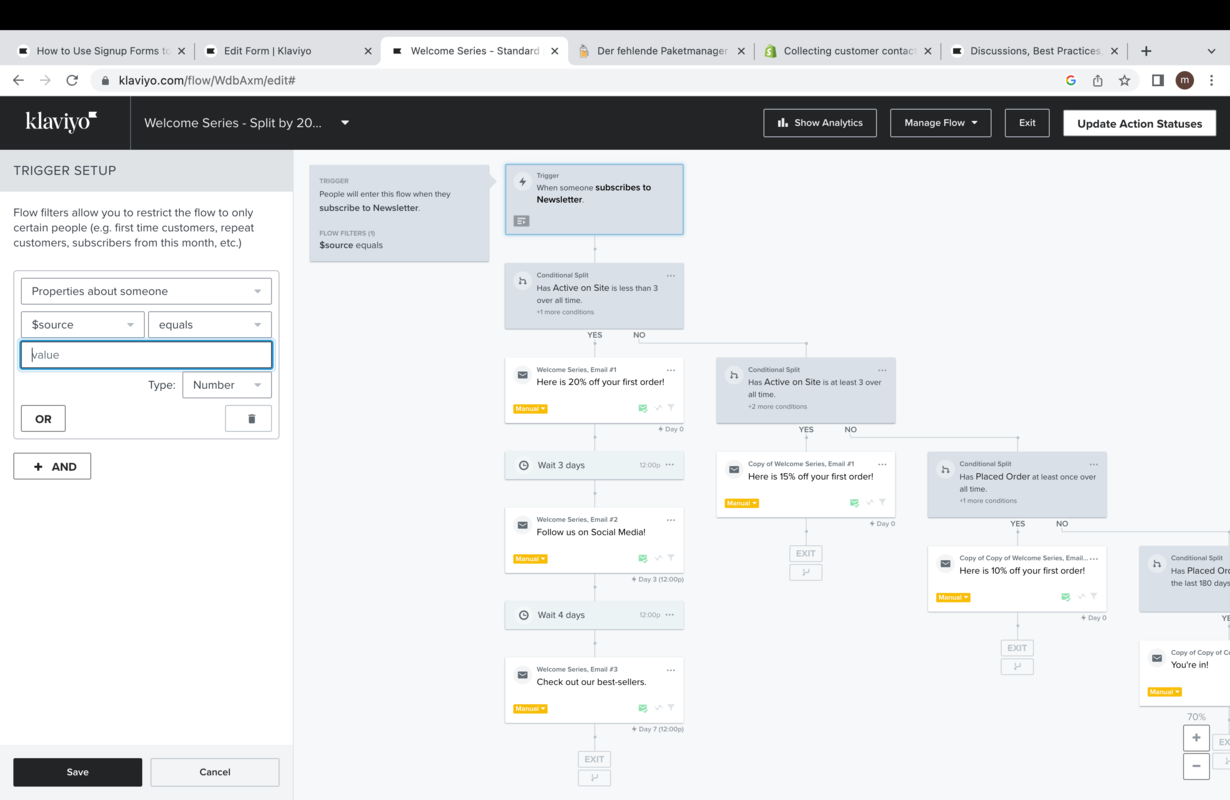Select the delete trash icon in Trigger Setup
The width and height of the screenshot is (1230, 800).
(x=248, y=418)
